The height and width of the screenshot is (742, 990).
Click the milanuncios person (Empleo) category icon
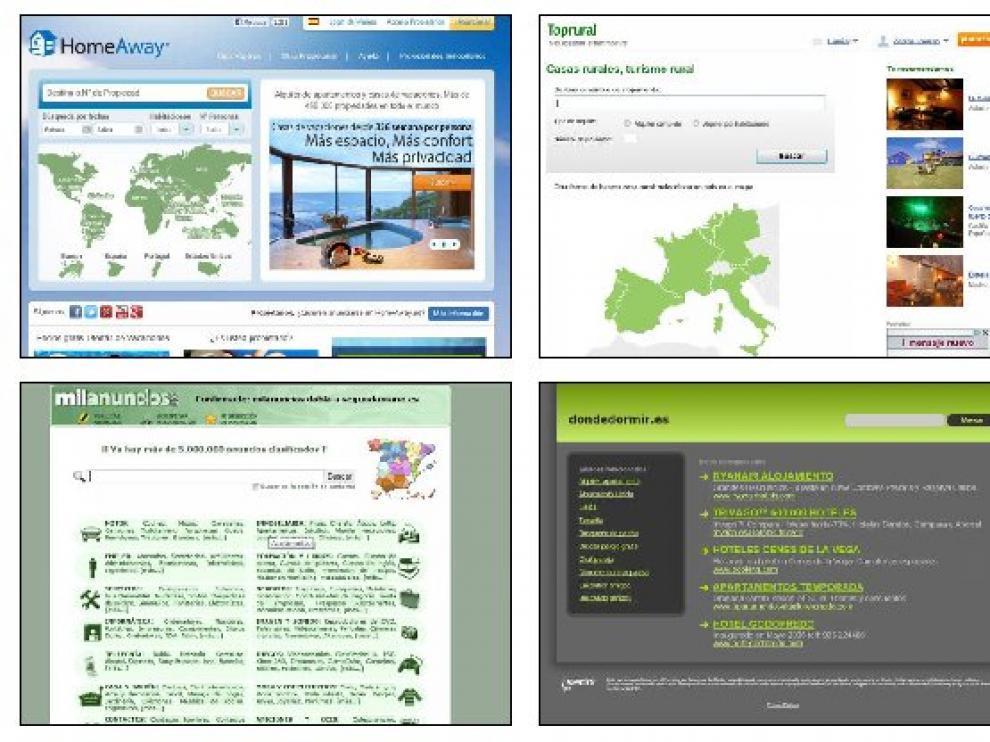92,566
